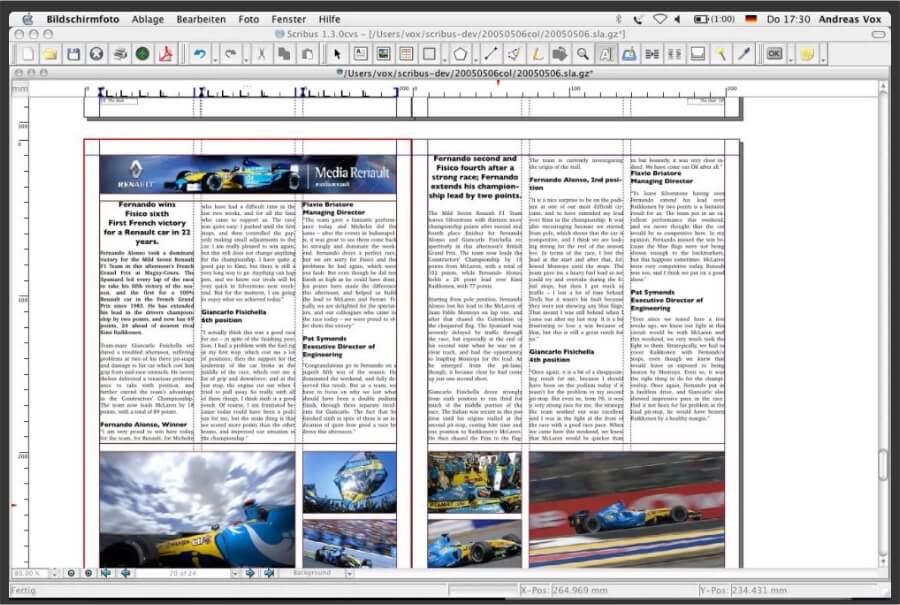Select the Insert Line tool
Screen dimensions: 900x605
pos(491,55)
